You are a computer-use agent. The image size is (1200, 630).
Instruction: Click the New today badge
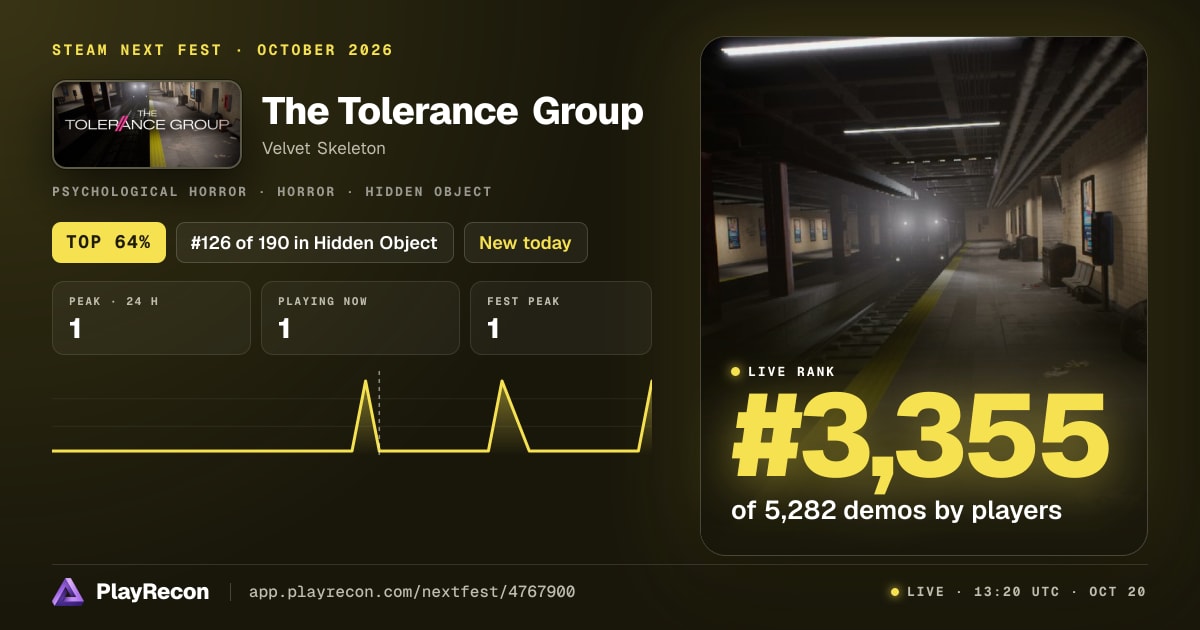[525, 242]
